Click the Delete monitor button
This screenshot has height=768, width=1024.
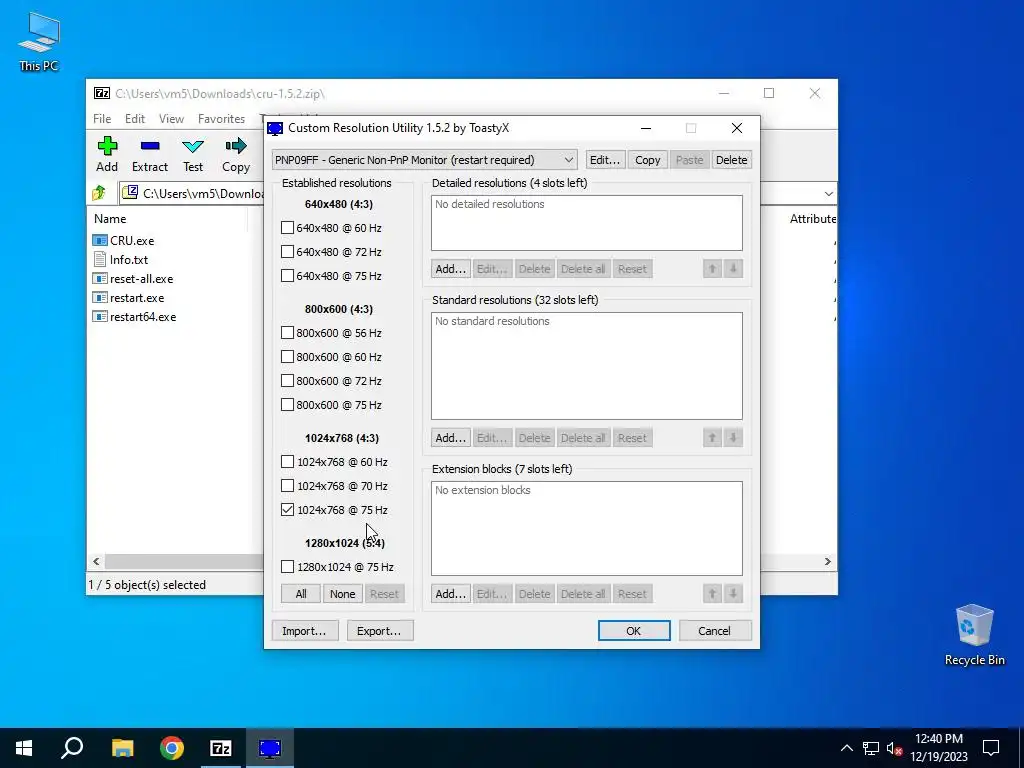[x=731, y=160]
